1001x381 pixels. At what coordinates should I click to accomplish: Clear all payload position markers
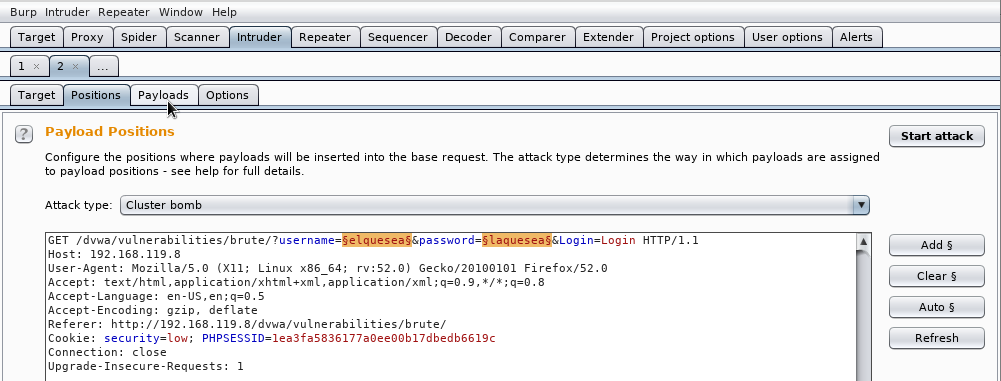pos(937,276)
